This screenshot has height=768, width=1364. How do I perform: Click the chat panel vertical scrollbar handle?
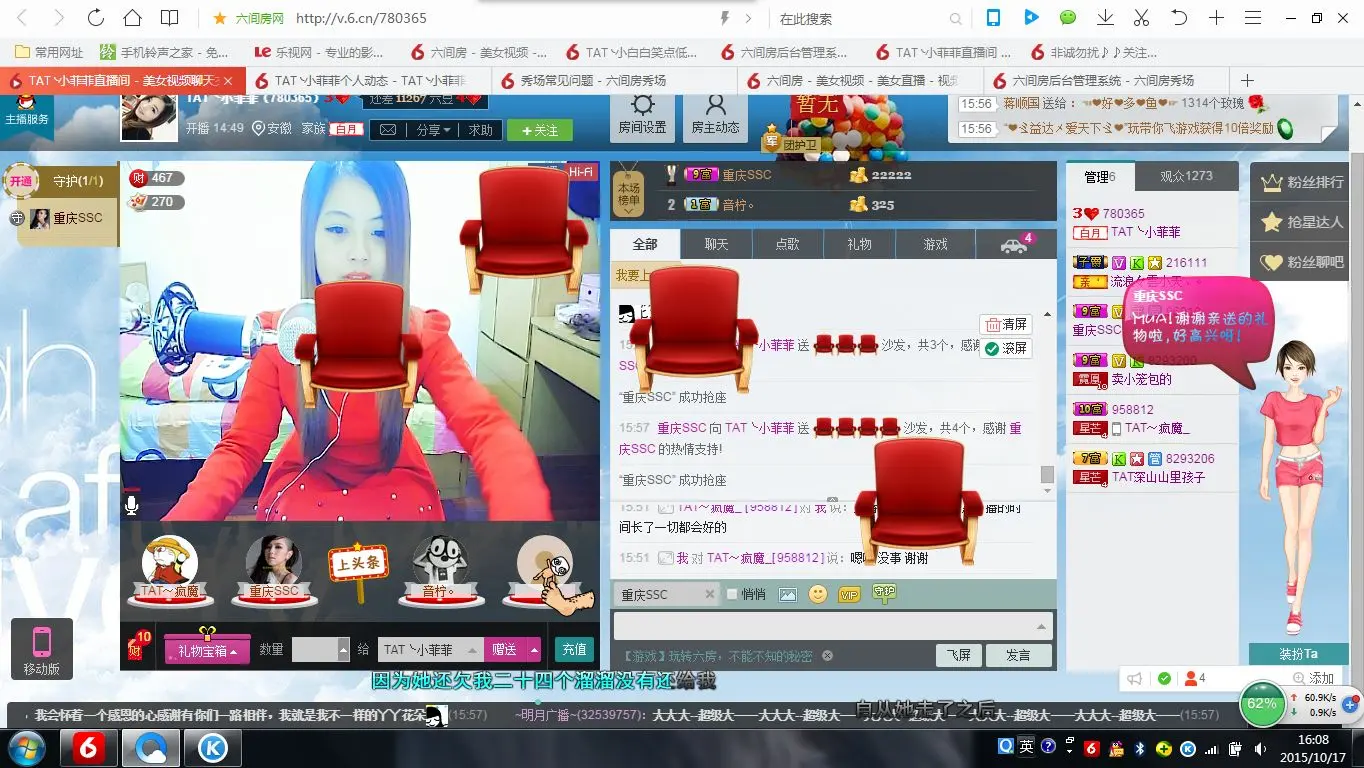coord(1047,474)
